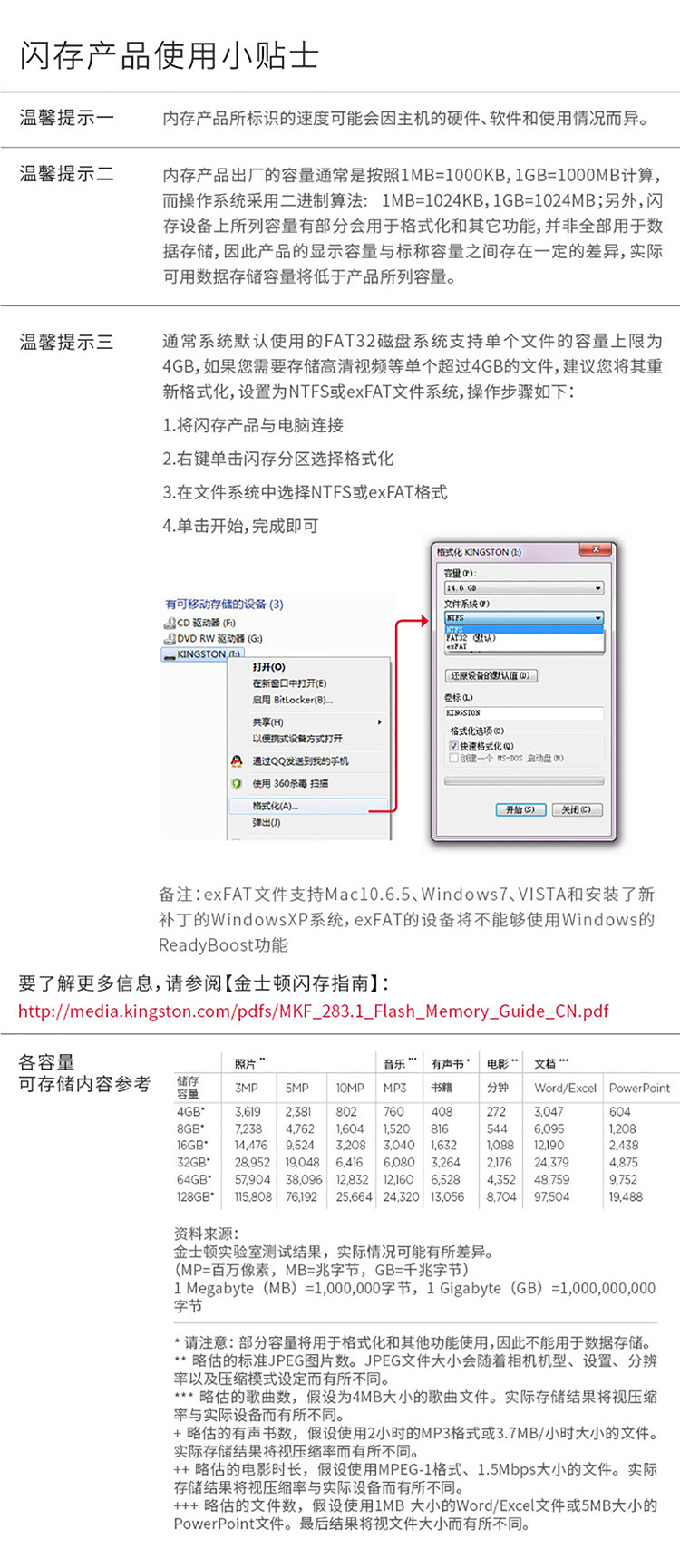Image resolution: width=680 pixels, height=1568 pixels.
Task: Click the disabled MS-DOS startup disk checkbox
Action: 453,758
